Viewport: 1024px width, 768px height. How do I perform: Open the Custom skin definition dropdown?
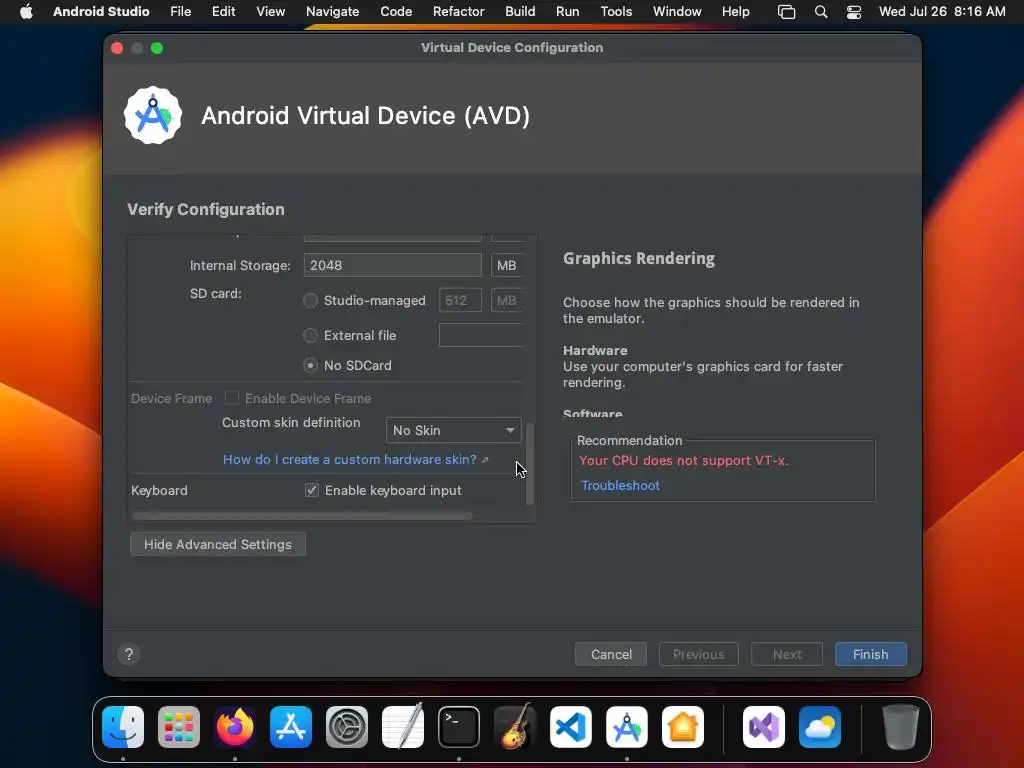pos(454,430)
